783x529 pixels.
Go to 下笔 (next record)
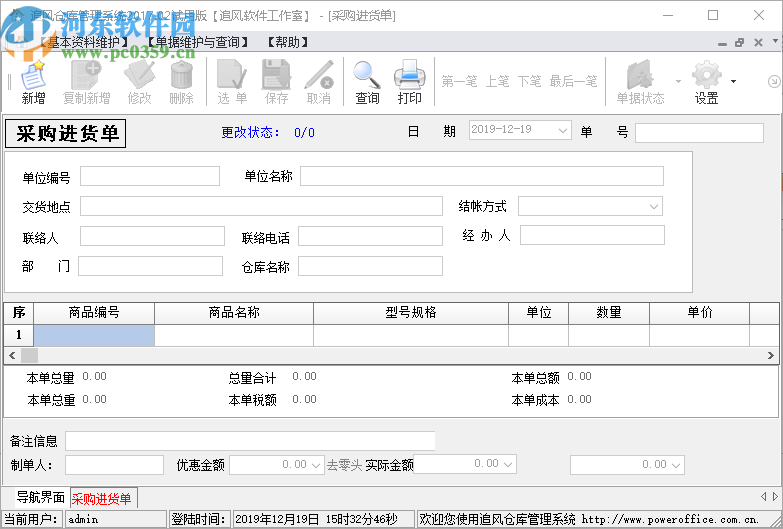[x=529, y=81]
